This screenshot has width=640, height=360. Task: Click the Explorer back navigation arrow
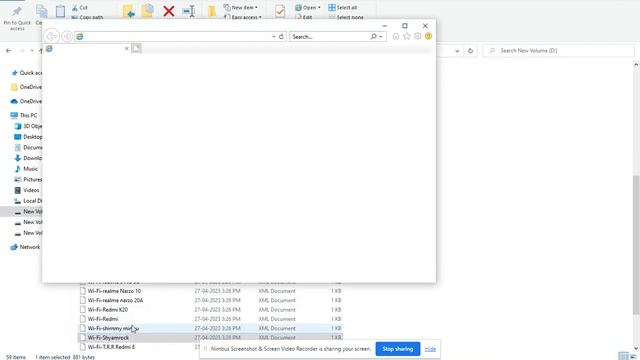[x=9, y=51]
